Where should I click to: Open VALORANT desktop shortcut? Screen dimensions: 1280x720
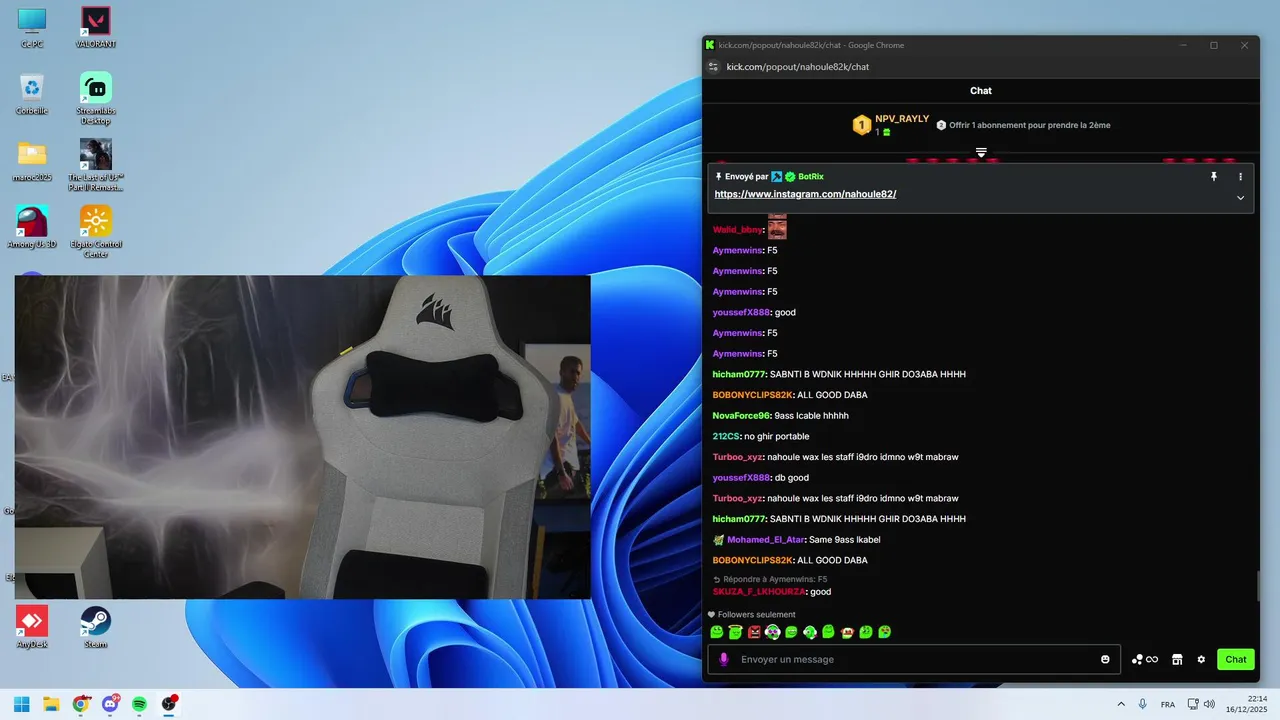[96, 28]
